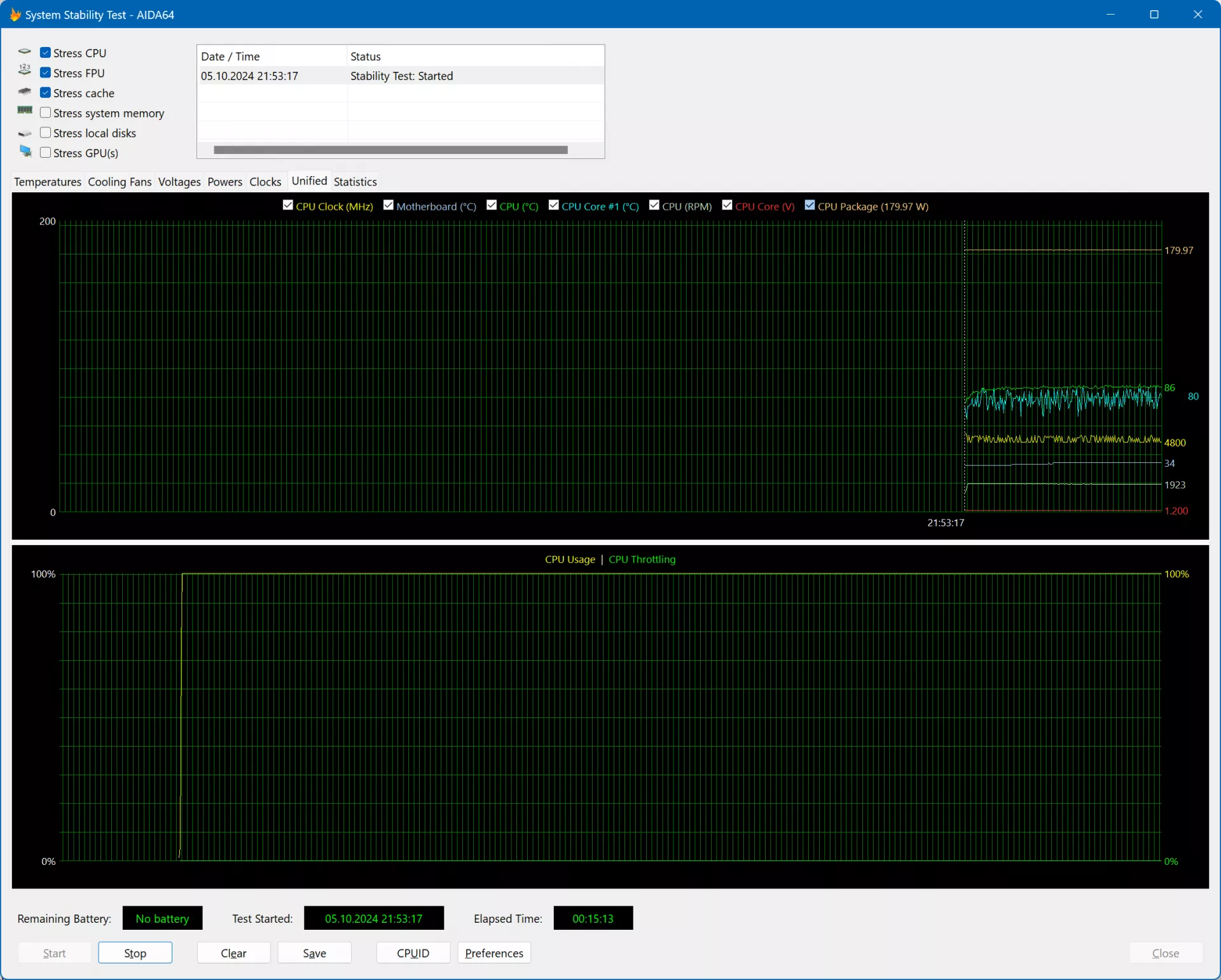1221x980 pixels.
Task: Maximize the System Stability Test window
Action: [x=1154, y=14]
